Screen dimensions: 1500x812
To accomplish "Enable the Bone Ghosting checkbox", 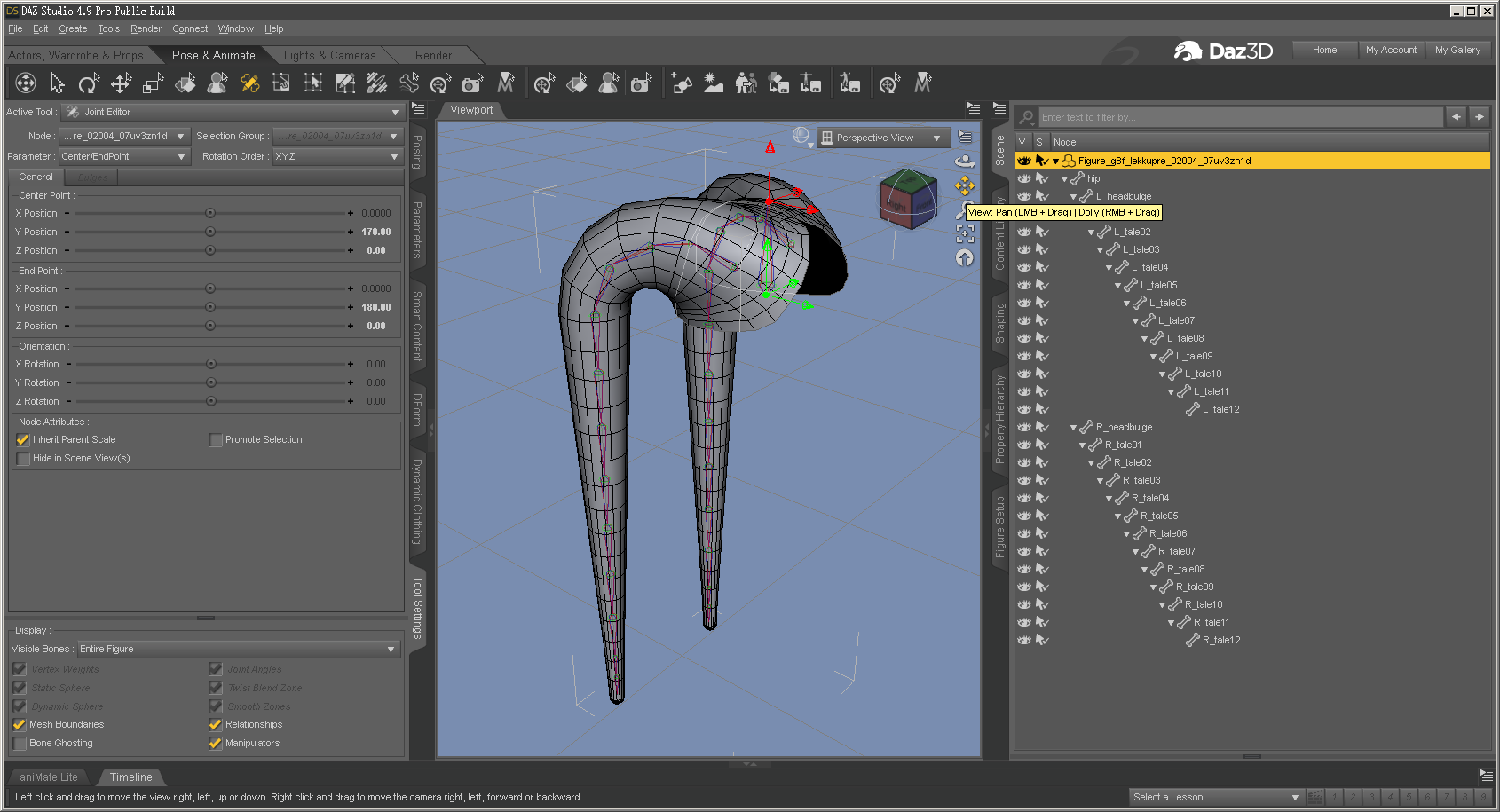I will tap(20, 744).
